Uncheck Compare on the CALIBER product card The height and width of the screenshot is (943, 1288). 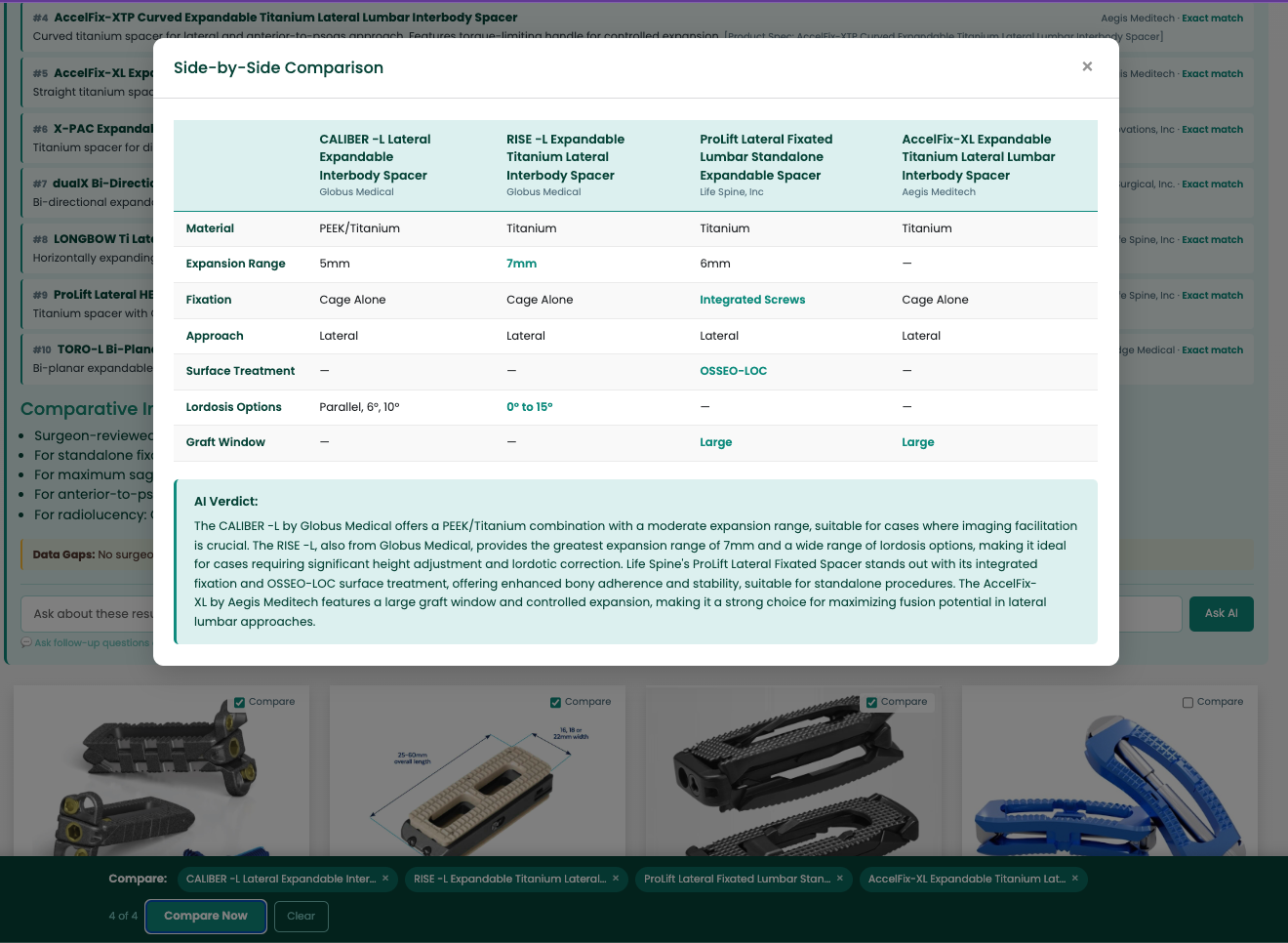(x=239, y=702)
